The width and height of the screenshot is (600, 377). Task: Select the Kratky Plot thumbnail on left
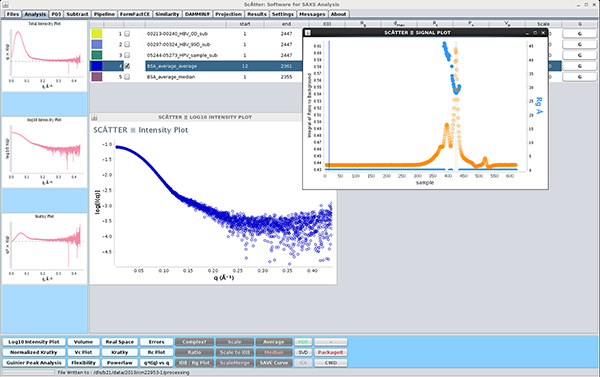click(x=44, y=248)
